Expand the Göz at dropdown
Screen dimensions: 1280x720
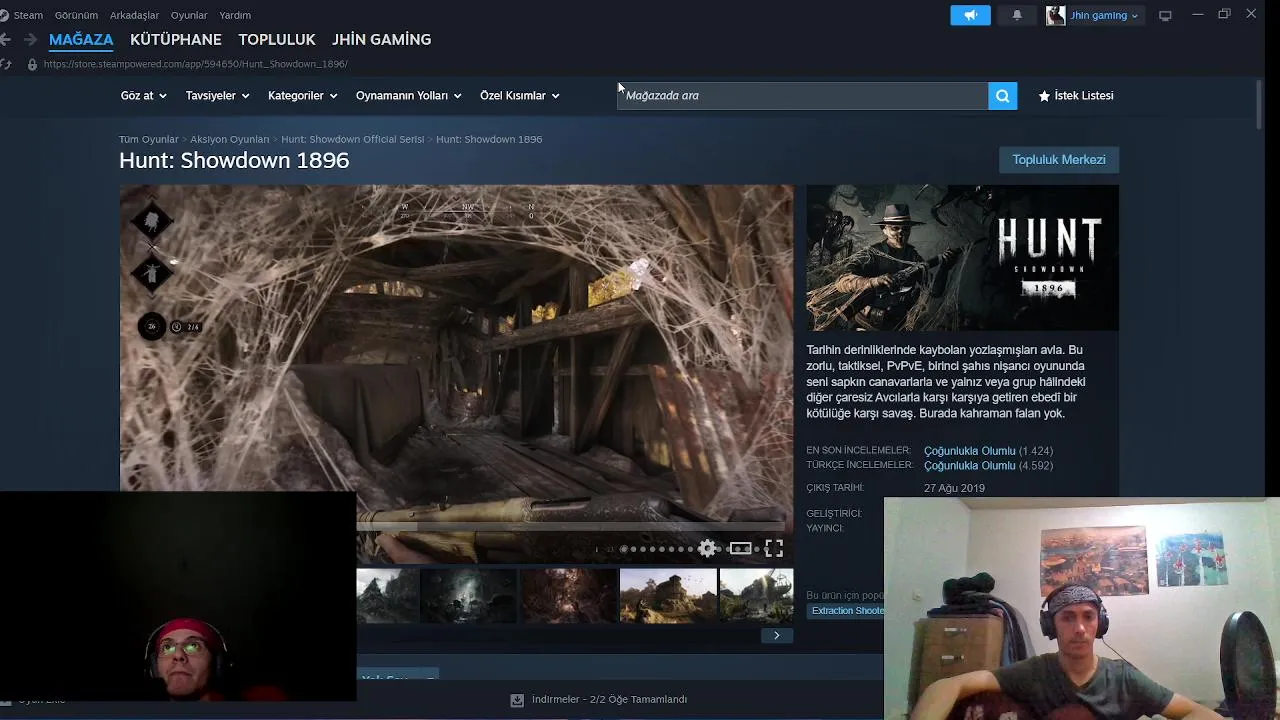pos(143,96)
